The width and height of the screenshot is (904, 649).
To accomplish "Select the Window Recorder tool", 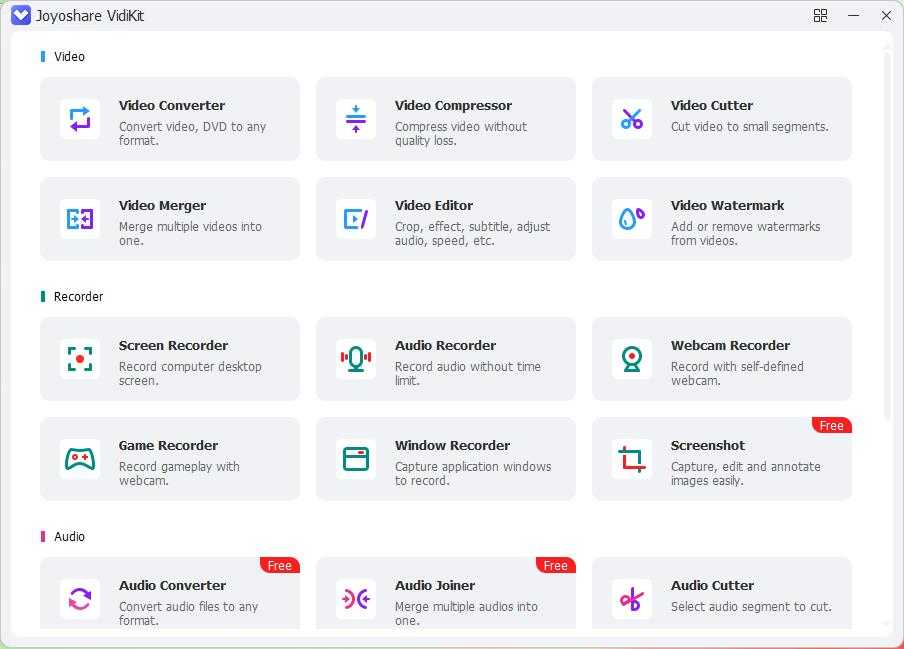I will point(446,458).
